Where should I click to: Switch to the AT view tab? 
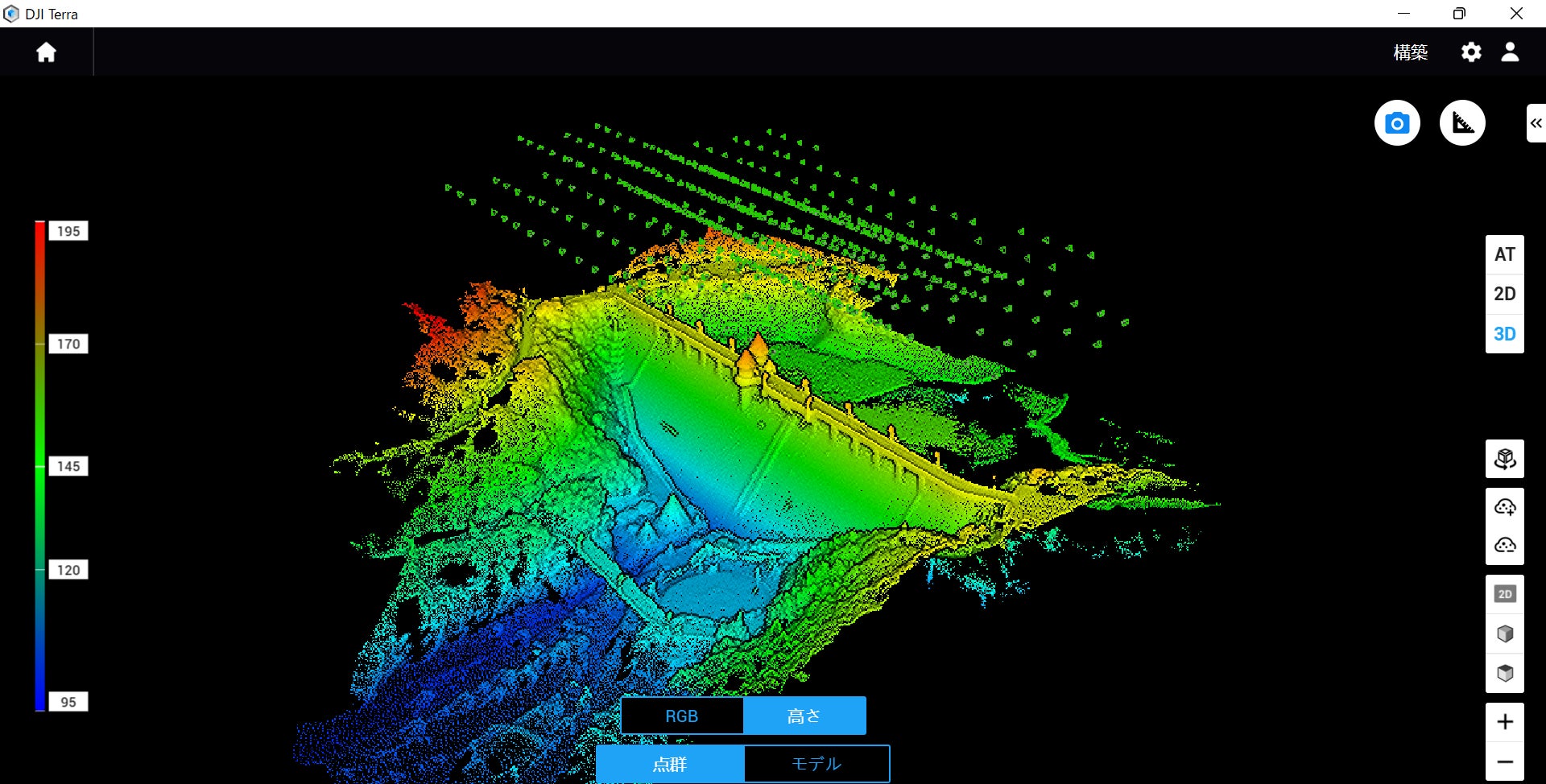click(x=1504, y=254)
